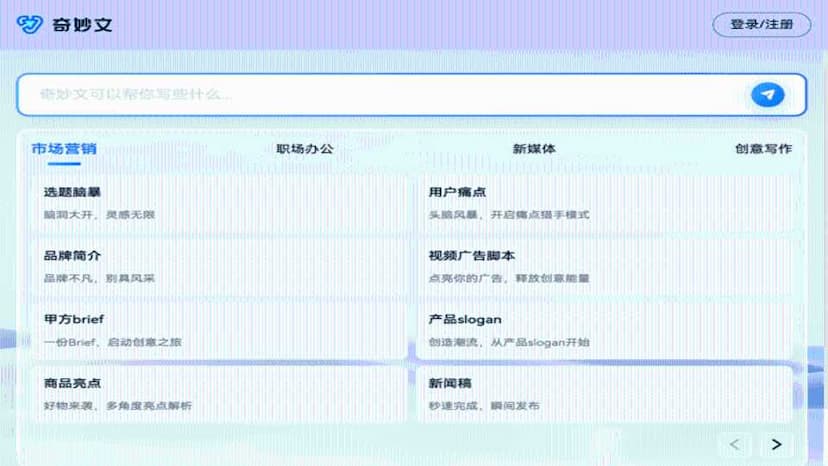Viewport: 828px width, 466px height.
Task: Click the blue send arrow button
Action: [767, 95]
